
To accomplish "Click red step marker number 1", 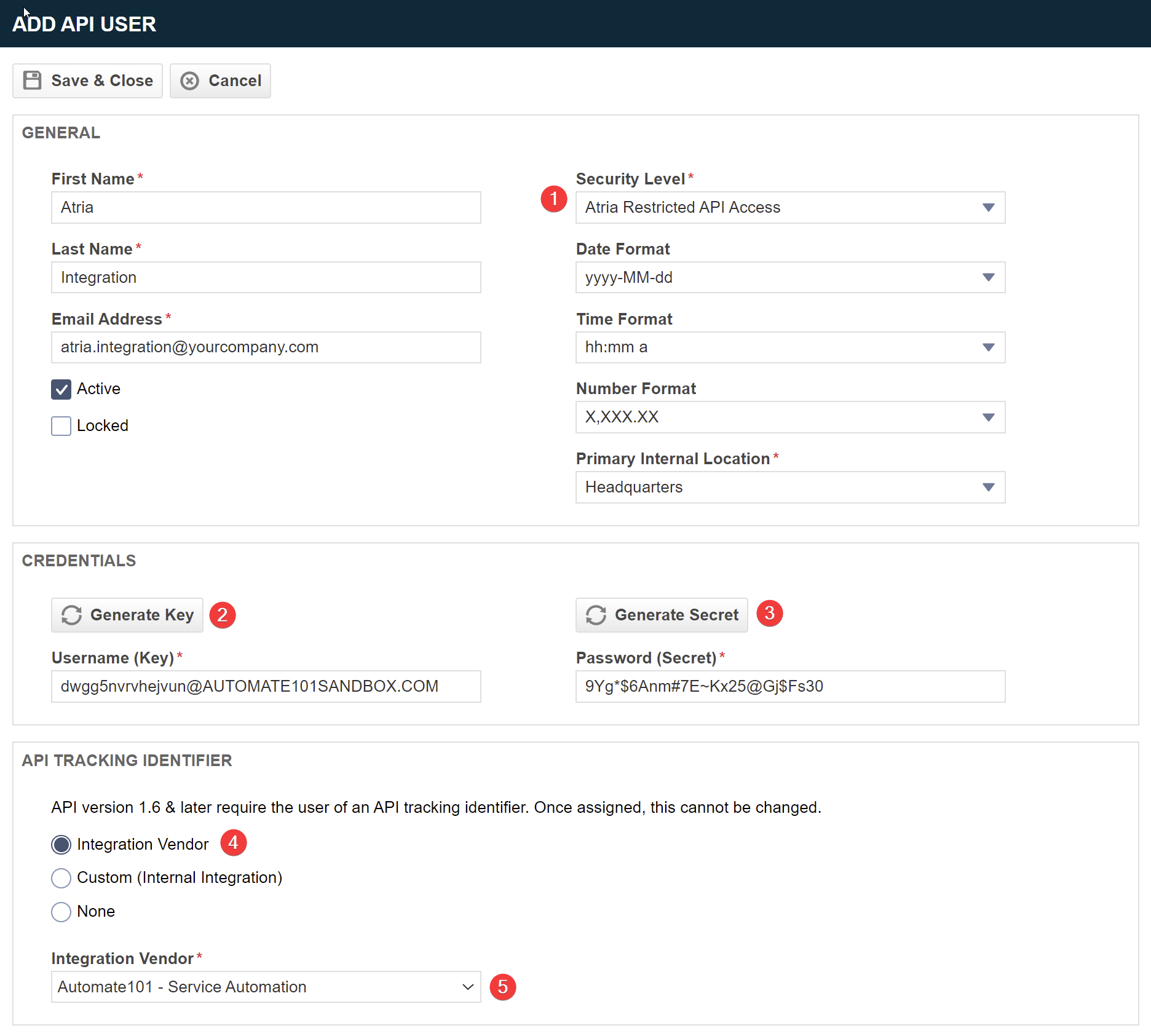I will tap(553, 199).
